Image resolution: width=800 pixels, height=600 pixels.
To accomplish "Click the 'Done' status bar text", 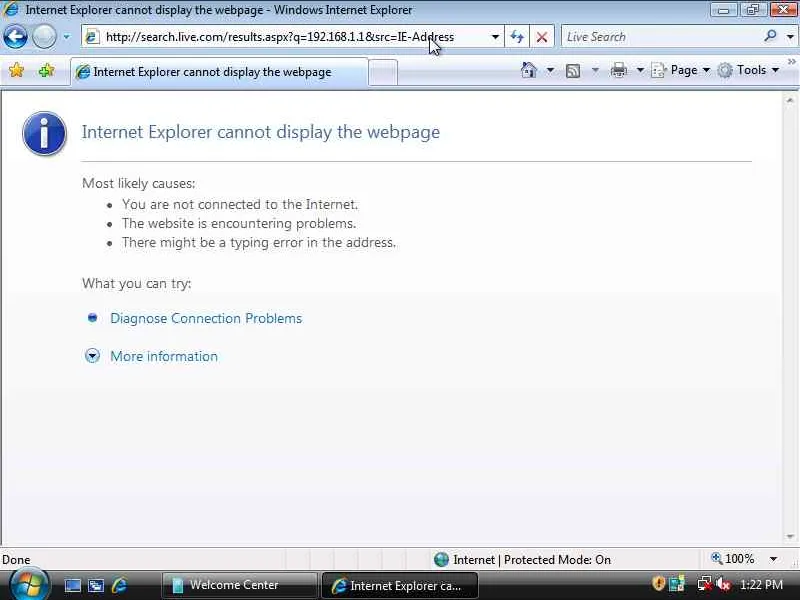I will (x=16, y=560).
